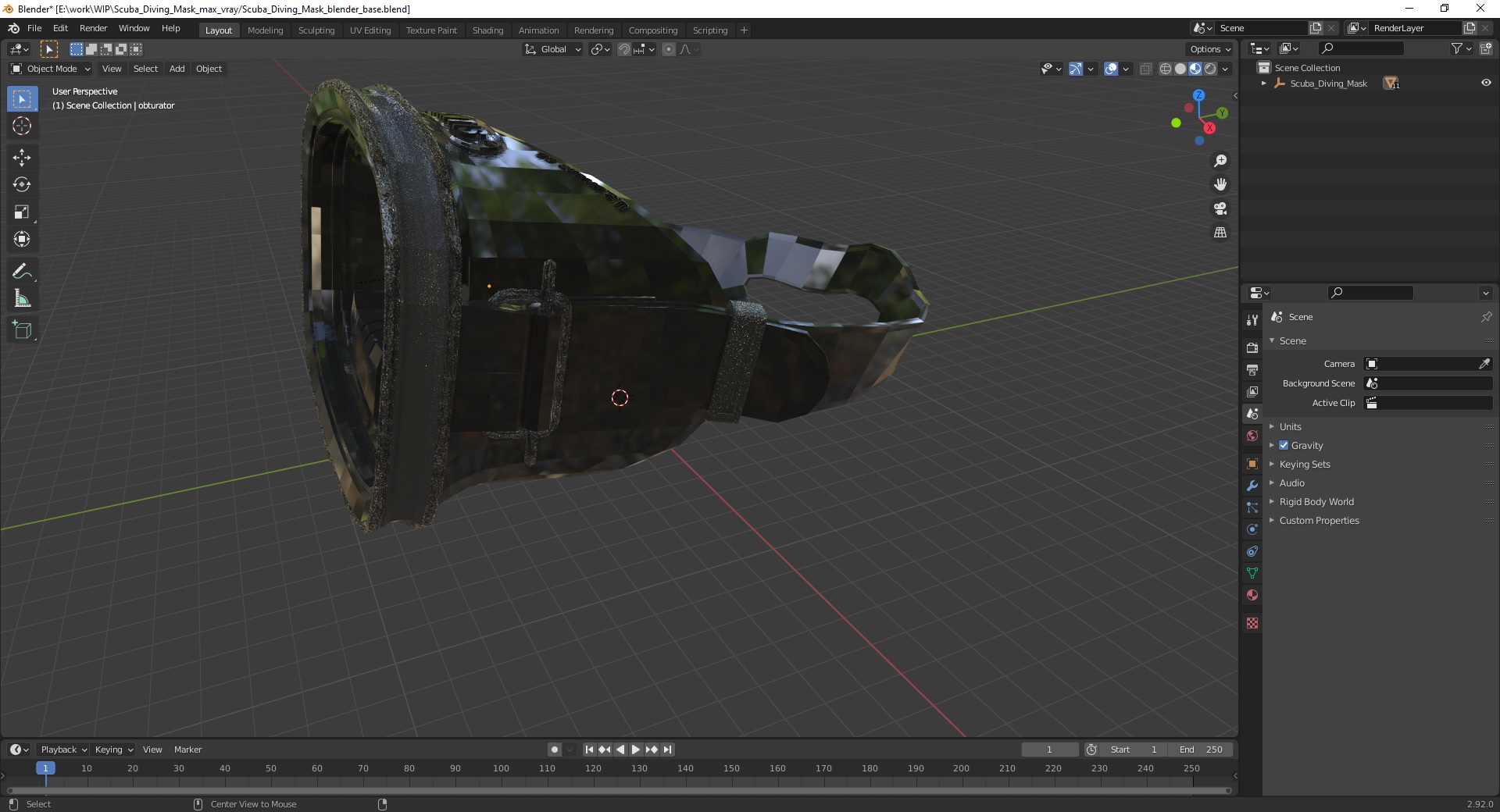Open the Physics properties tab
Image resolution: width=1500 pixels, height=812 pixels.
point(1252,529)
